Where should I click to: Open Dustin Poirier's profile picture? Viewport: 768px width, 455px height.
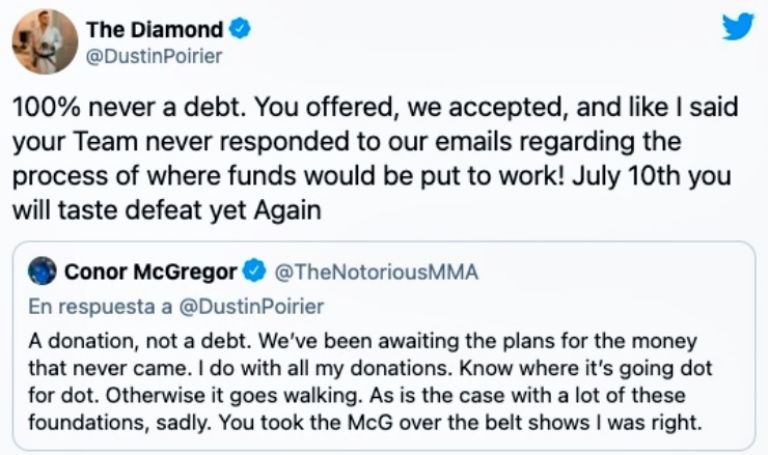point(44,41)
